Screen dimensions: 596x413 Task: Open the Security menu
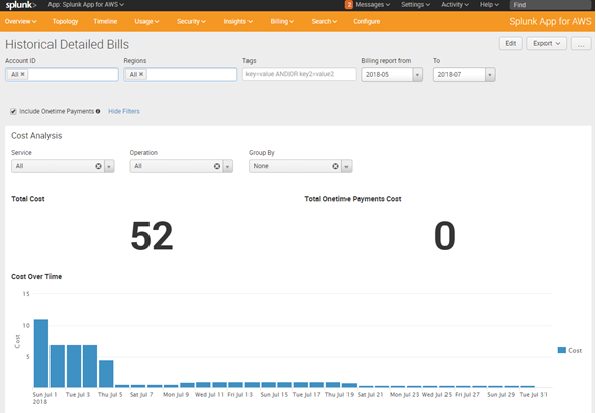click(x=191, y=21)
